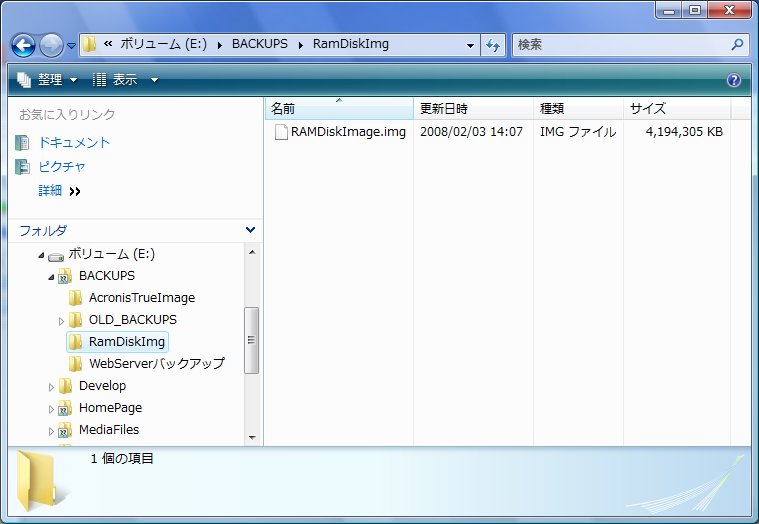The image size is (759, 524).
Task: Expand the MediaFiles tree node
Action: (51, 431)
